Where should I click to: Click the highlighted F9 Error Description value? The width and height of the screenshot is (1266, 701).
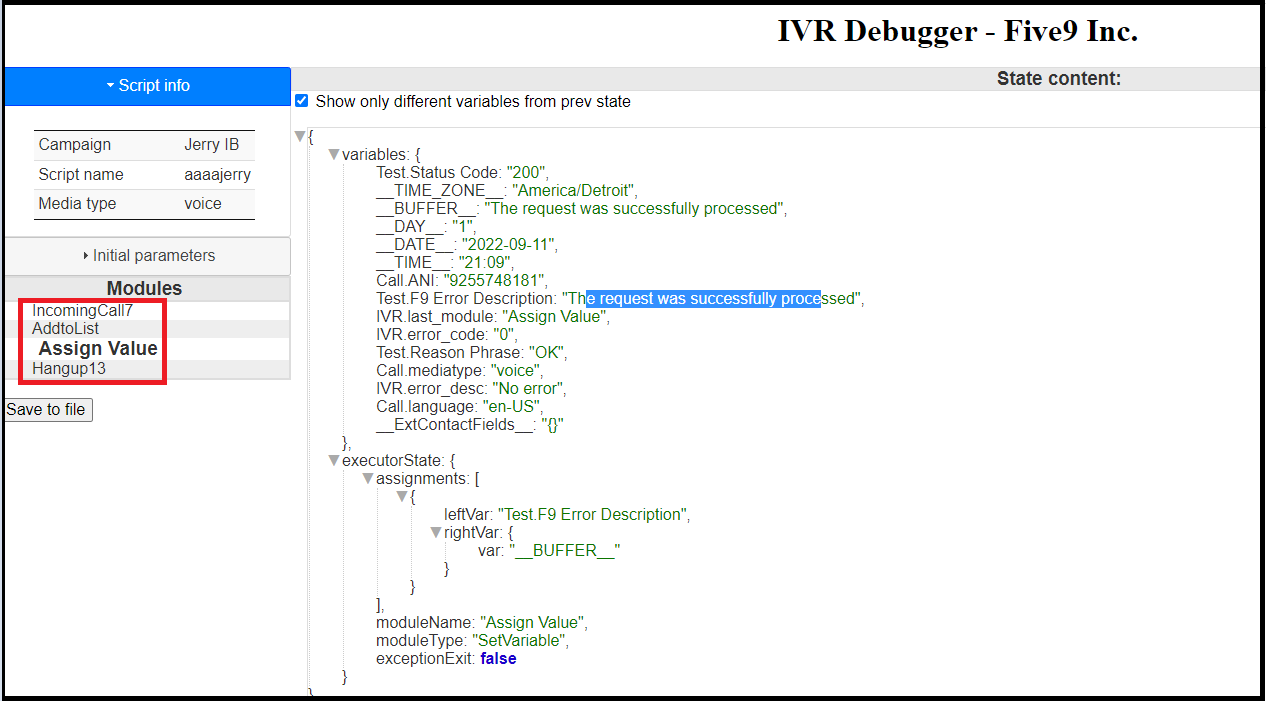click(x=703, y=299)
